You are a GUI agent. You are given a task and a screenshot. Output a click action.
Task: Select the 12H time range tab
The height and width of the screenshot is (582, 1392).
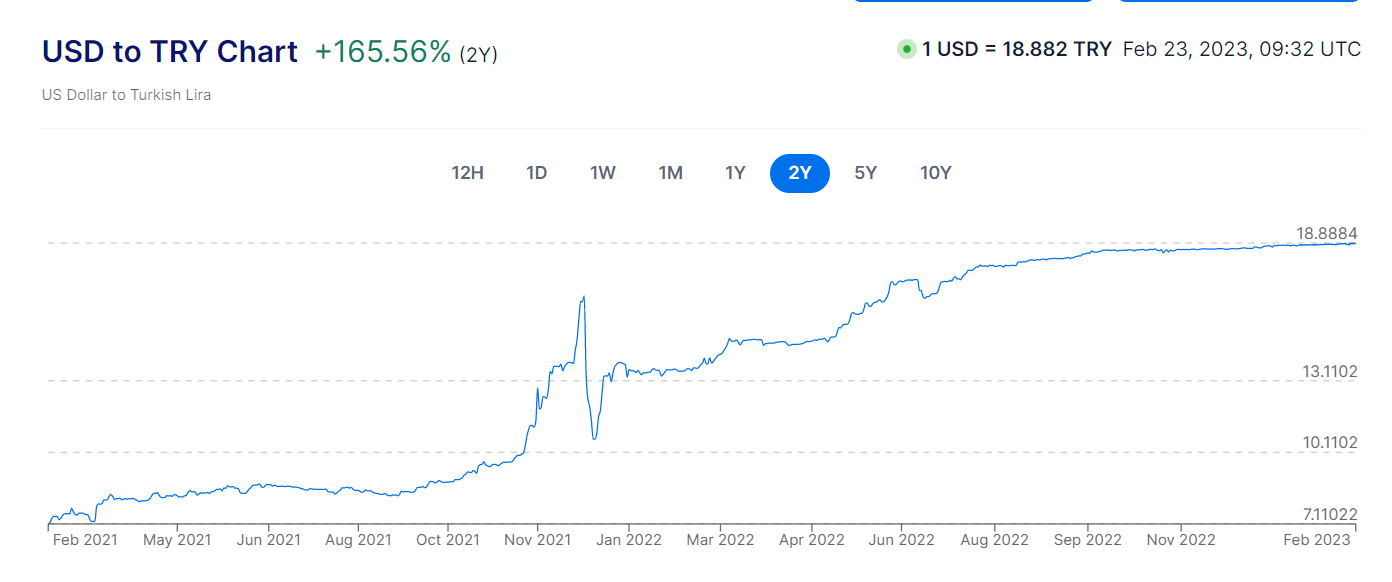467,173
